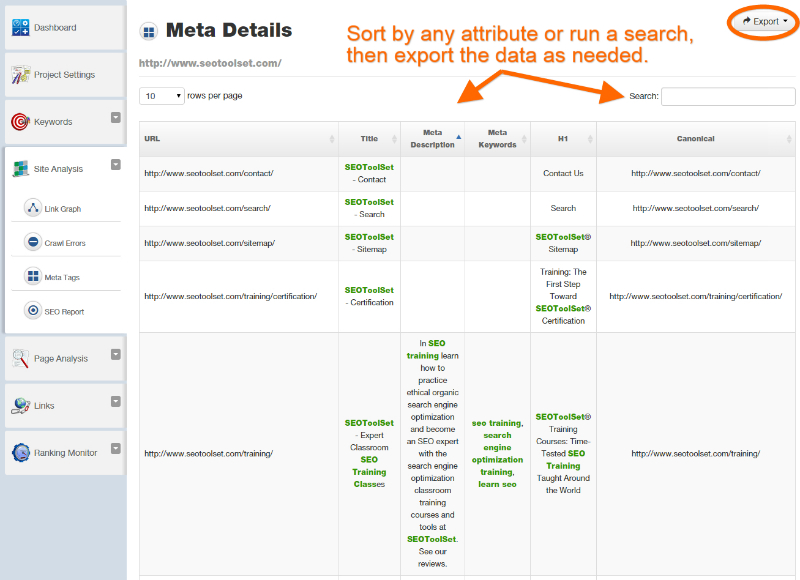Click the Canonical column header label
The width and height of the screenshot is (800, 580).
click(695, 139)
